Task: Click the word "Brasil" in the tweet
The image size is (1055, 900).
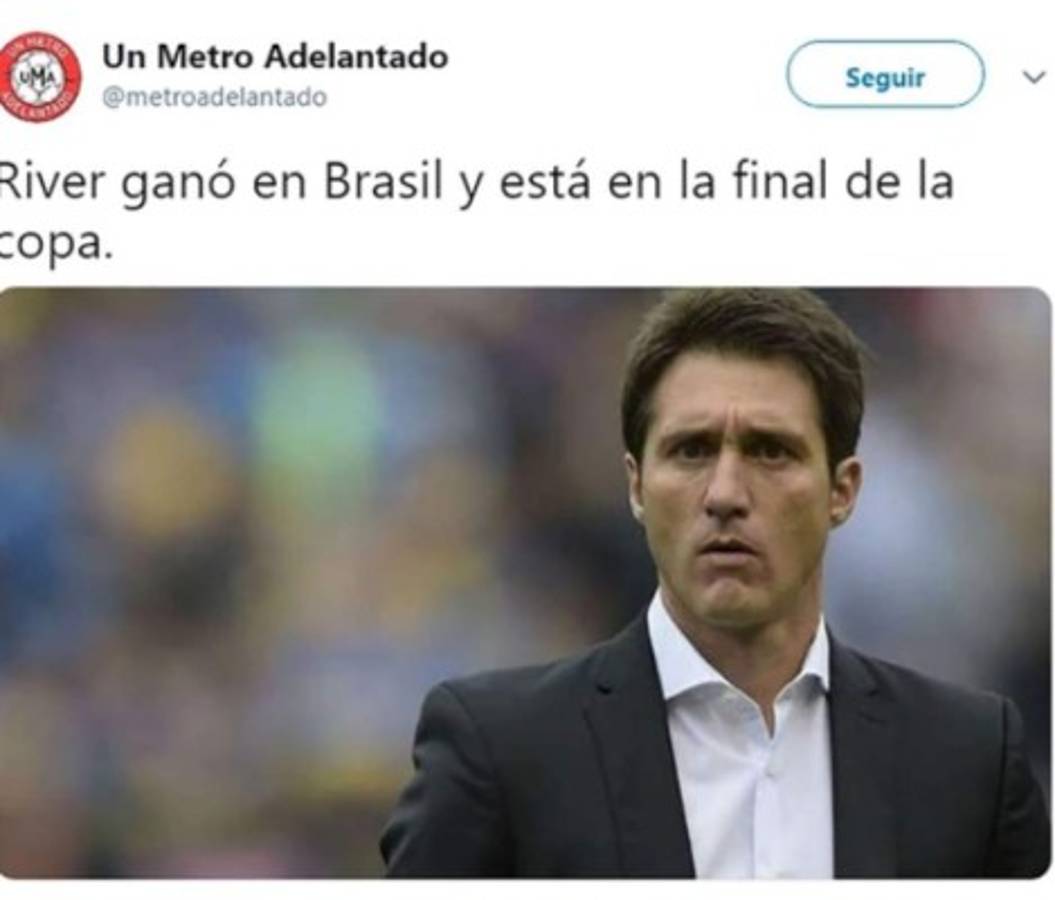Action: [383, 182]
